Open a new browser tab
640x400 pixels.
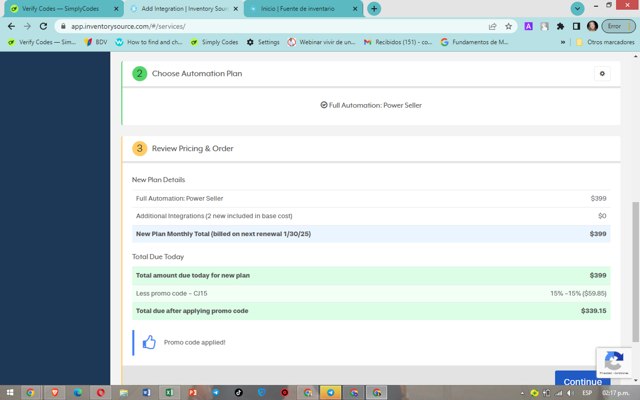374,9
